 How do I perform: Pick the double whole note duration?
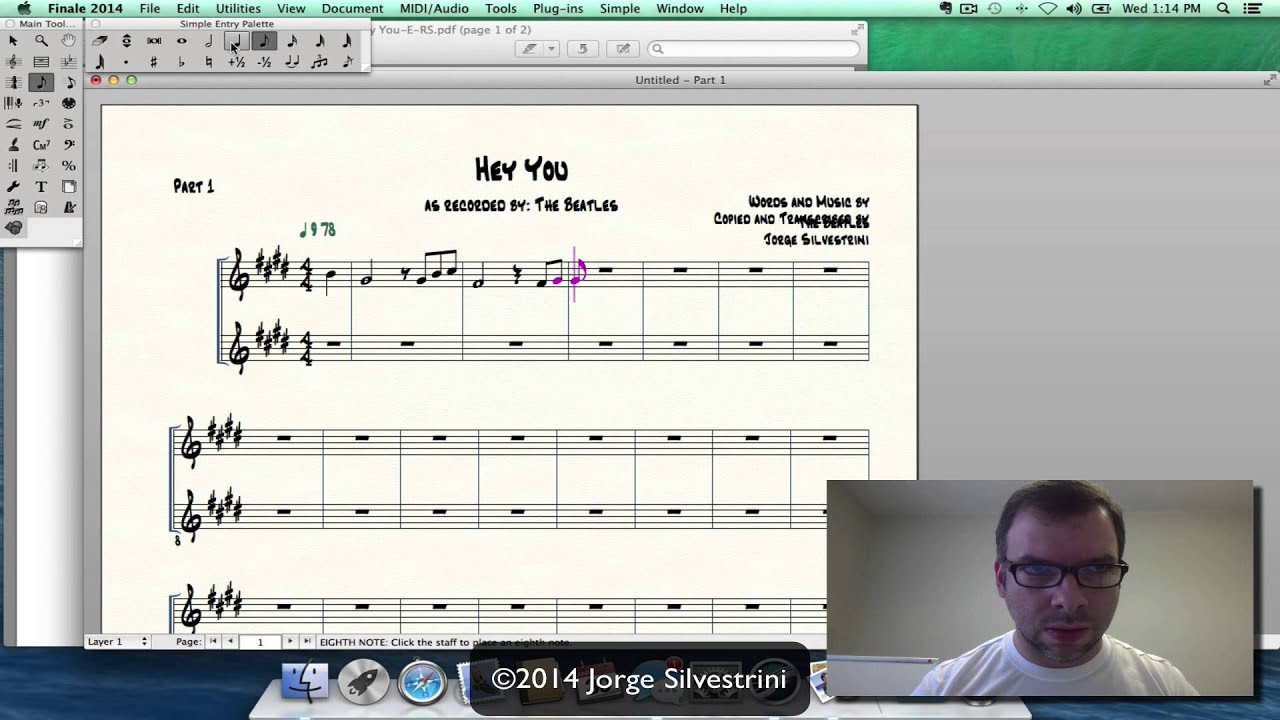(154, 41)
